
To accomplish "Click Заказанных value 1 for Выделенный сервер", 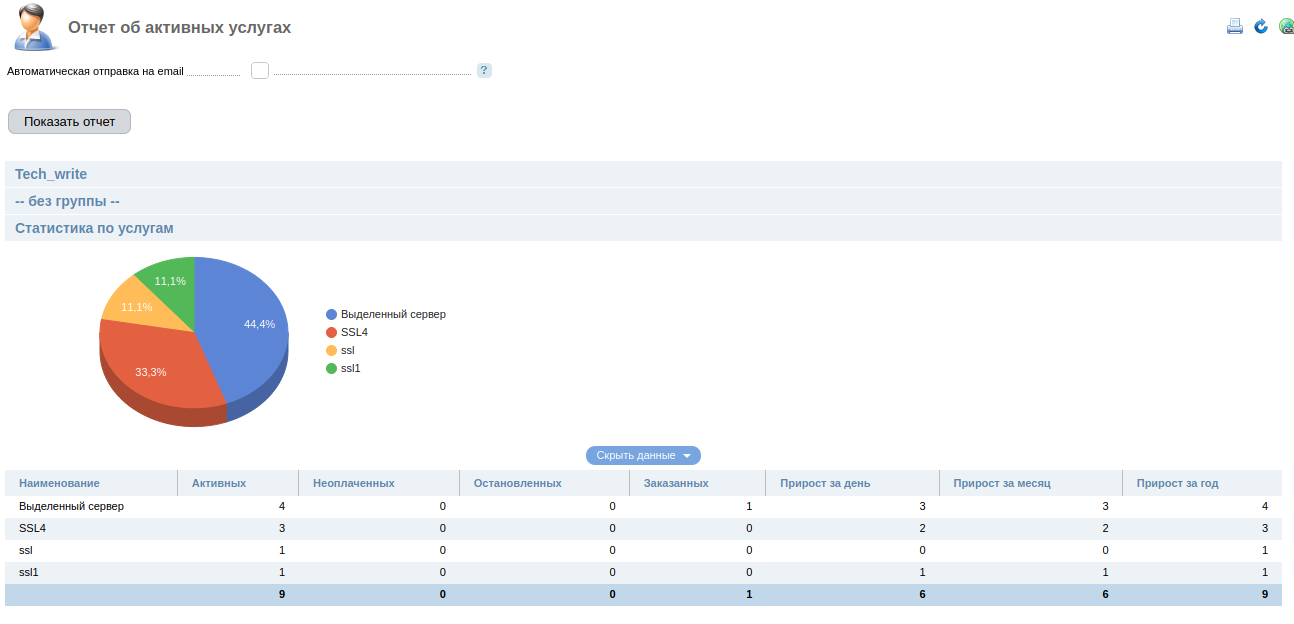I will tap(749, 506).
